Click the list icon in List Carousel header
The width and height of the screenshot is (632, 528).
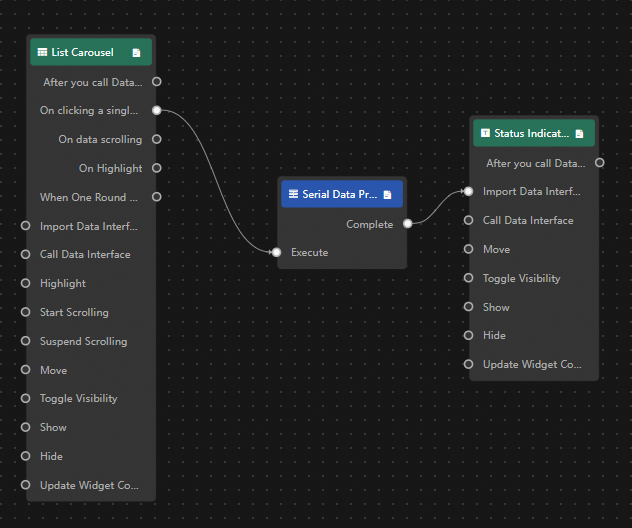pyautogui.click(x=42, y=52)
